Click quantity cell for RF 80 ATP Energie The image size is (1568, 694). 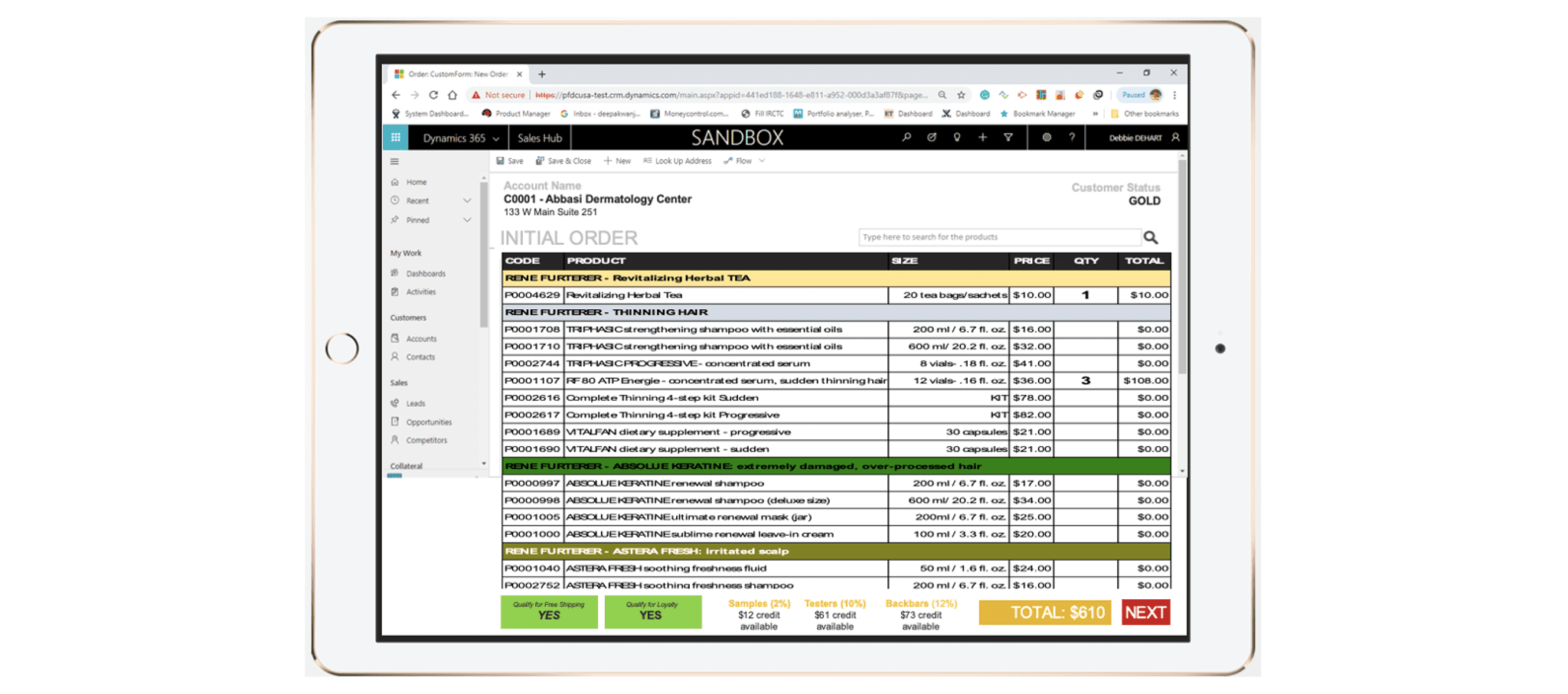click(x=1085, y=380)
